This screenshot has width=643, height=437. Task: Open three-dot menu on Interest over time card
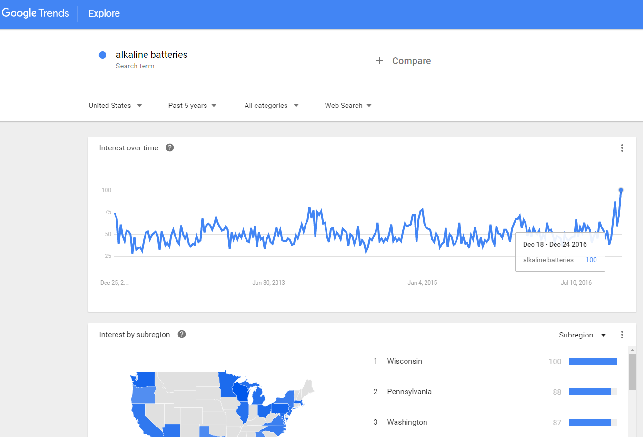tap(621, 148)
